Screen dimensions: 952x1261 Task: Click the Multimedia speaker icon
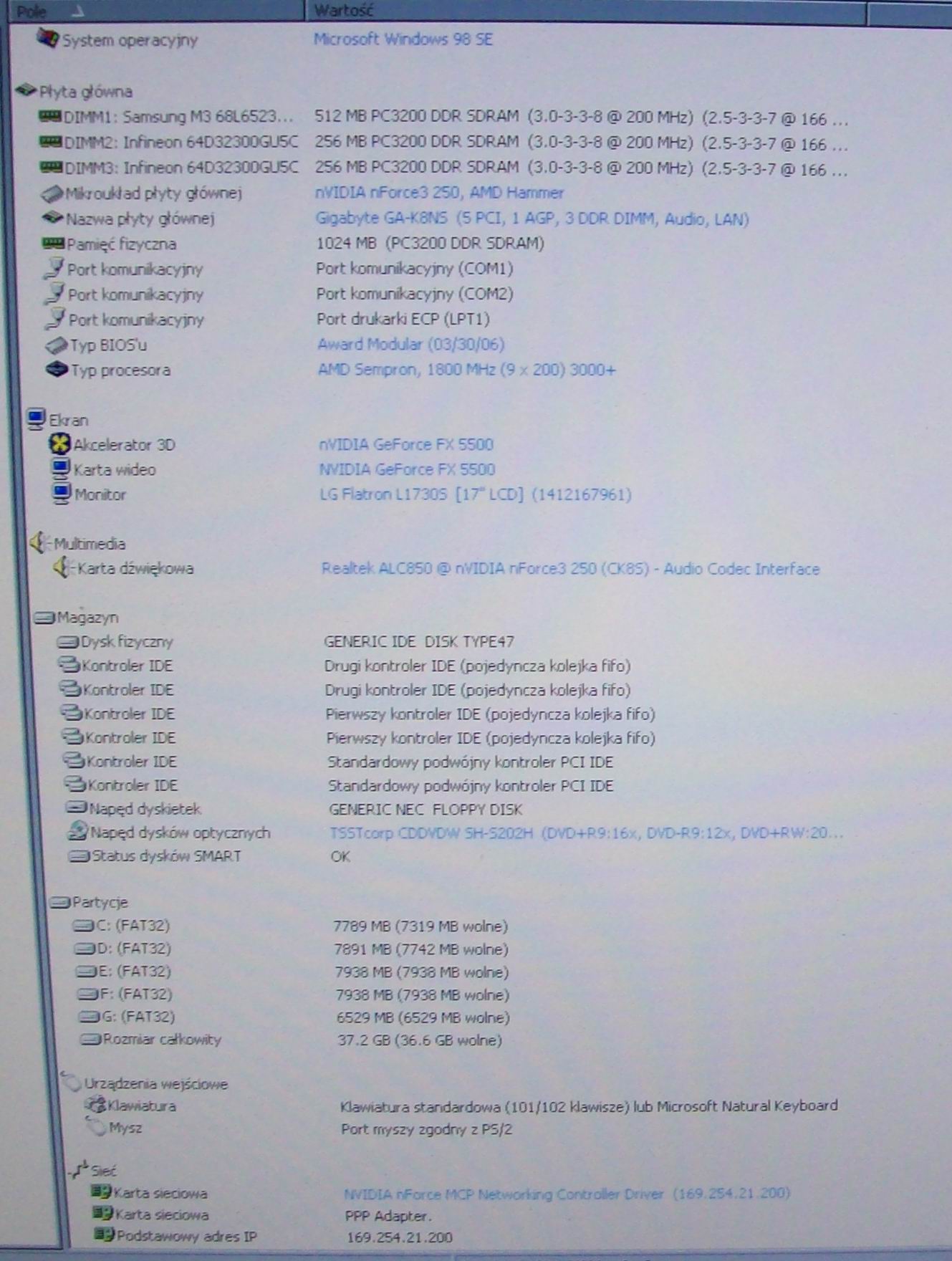40,543
